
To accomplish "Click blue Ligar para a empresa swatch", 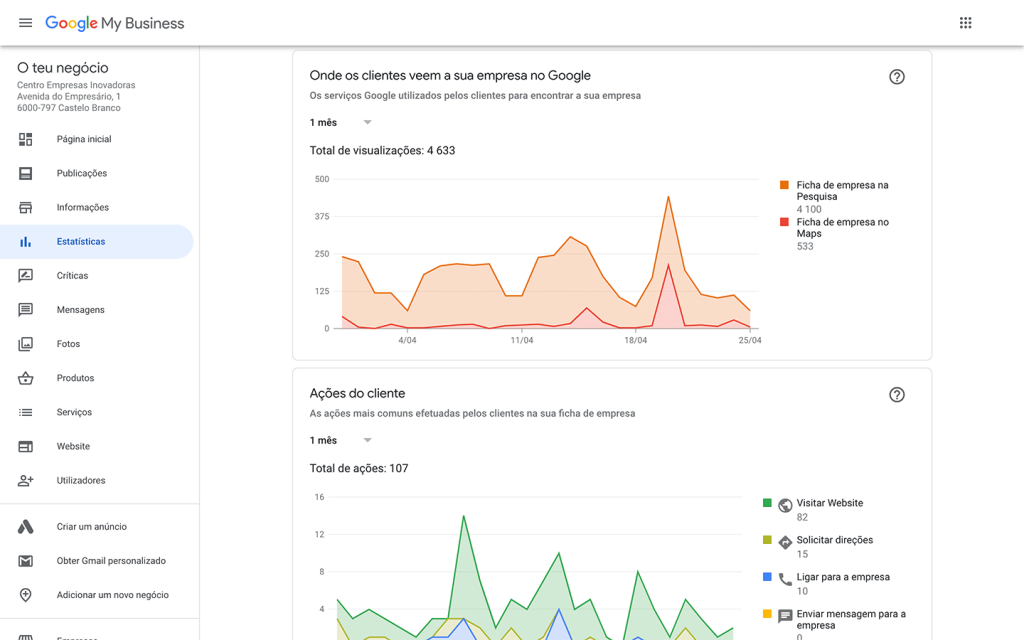I will [767, 577].
